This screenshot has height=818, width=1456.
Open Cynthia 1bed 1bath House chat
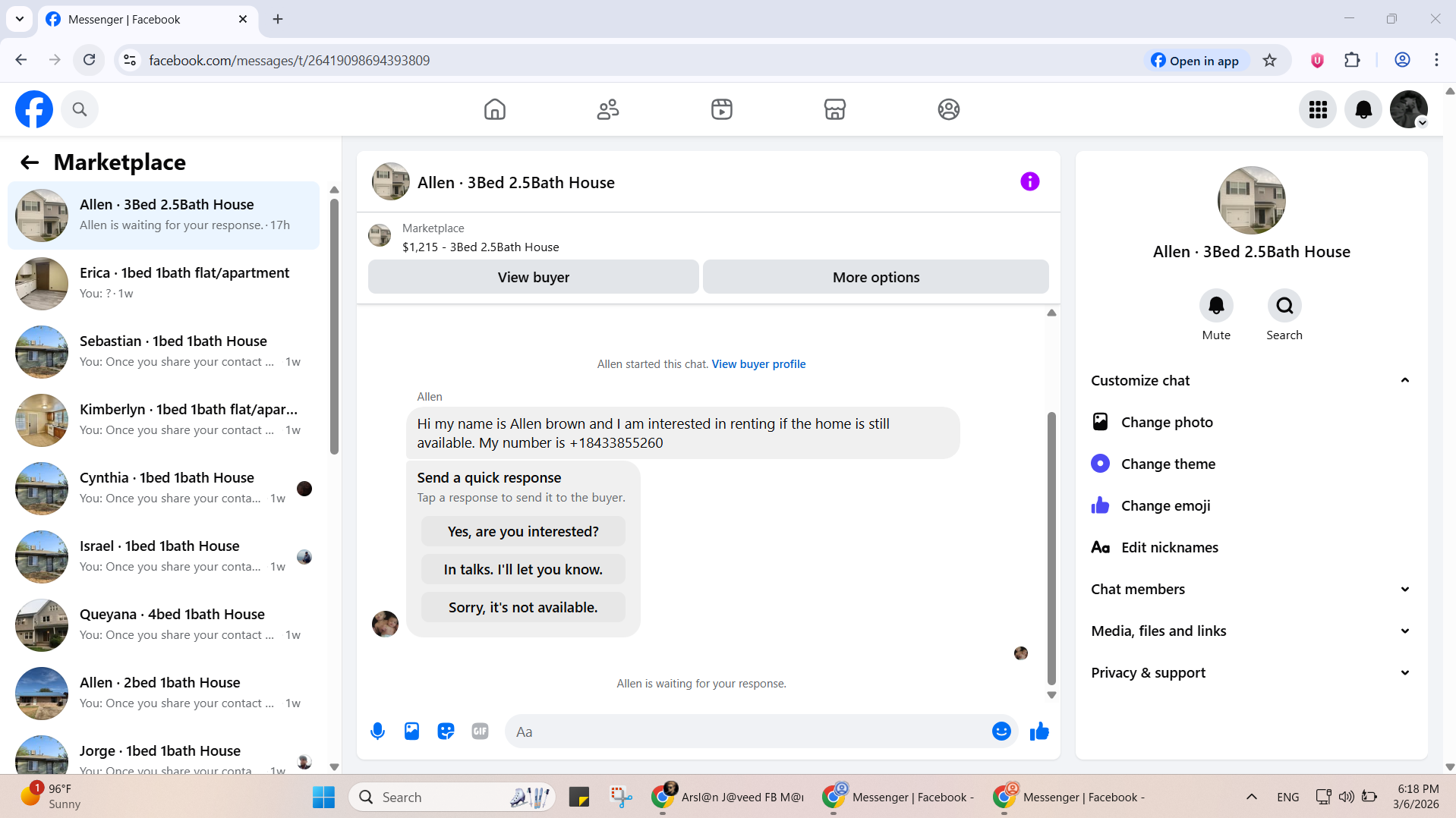click(x=163, y=488)
